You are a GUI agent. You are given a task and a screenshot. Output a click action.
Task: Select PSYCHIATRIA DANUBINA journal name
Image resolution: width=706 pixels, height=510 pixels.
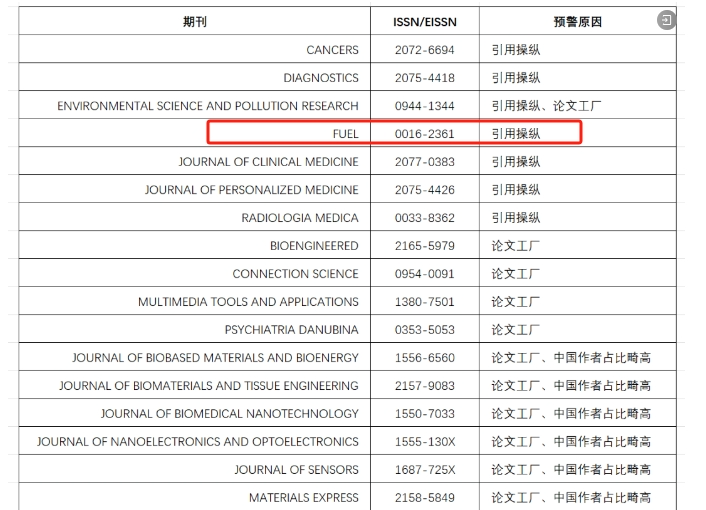pos(291,329)
